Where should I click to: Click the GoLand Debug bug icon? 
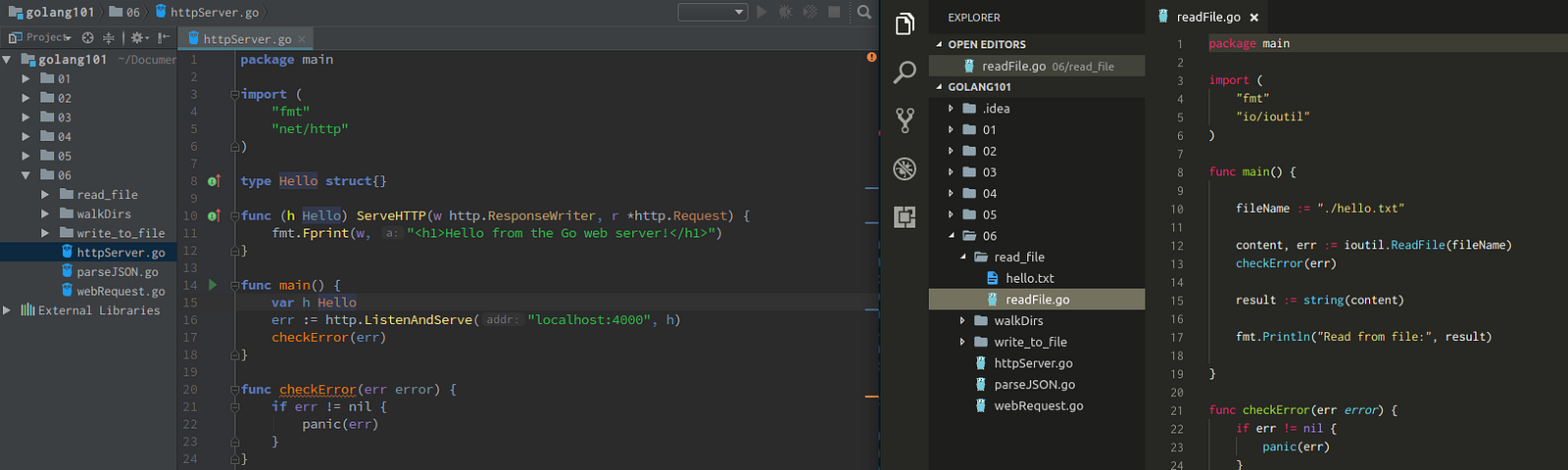786,12
